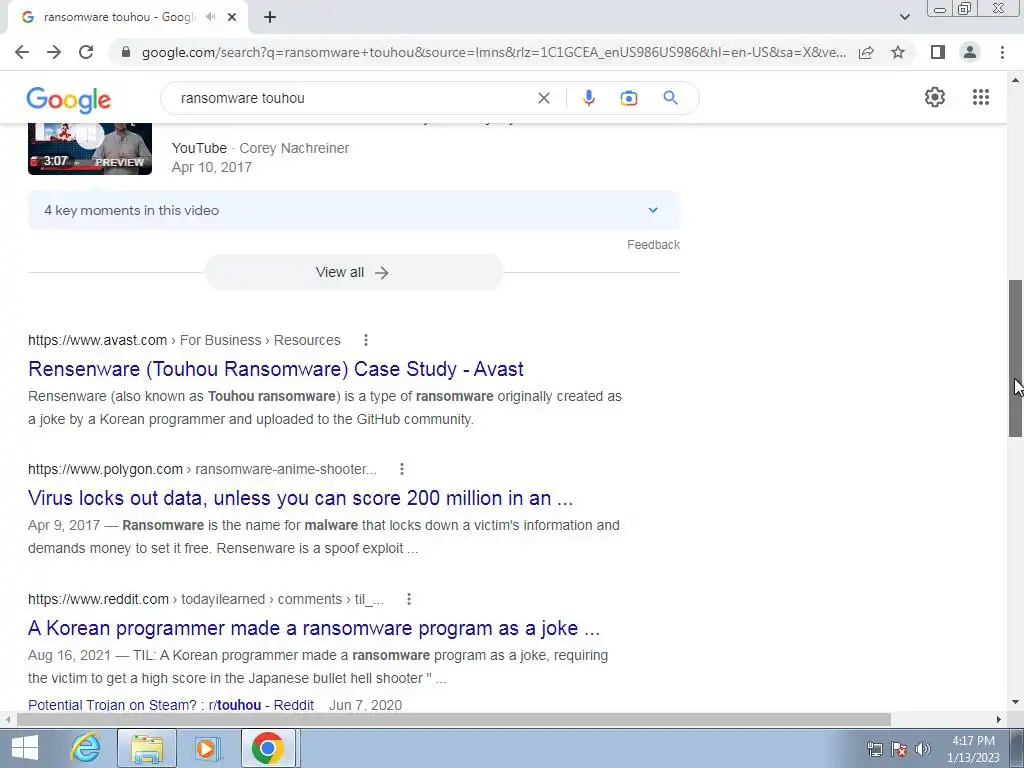Open Chrome's three-dot menu
1024x768 pixels.
tap(1002, 52)
